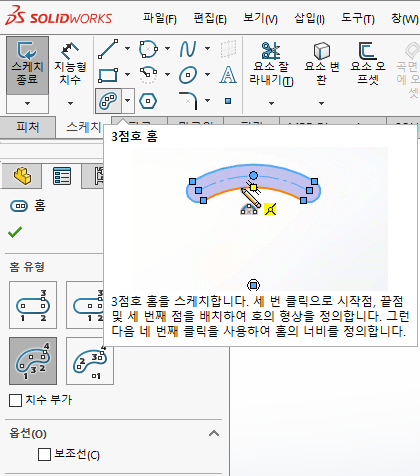Open the 파일(F) menu
Screen dimensions: 420x476
coord(160,18)
